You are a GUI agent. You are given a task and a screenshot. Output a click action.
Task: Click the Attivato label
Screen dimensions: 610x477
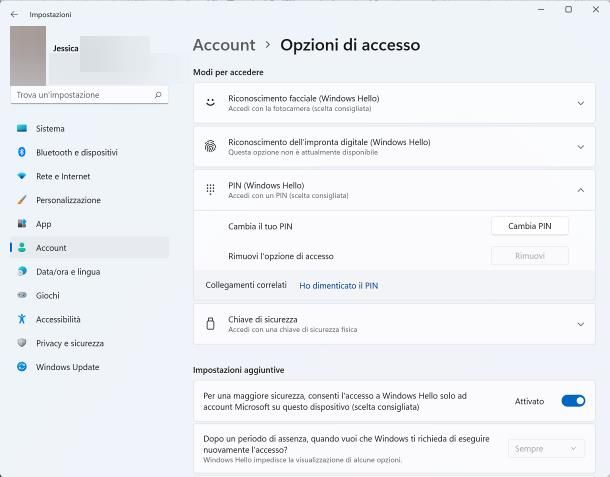(x=529, y=401)
